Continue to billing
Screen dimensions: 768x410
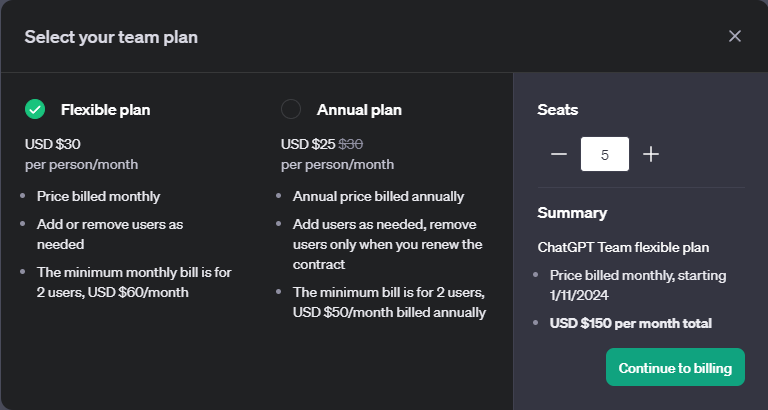point(675,367)
